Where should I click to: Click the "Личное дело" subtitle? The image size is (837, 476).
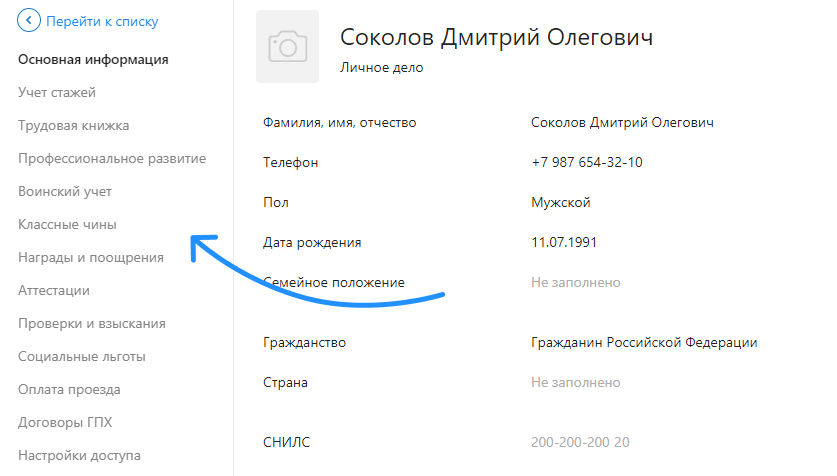click(x=382, y=68)
